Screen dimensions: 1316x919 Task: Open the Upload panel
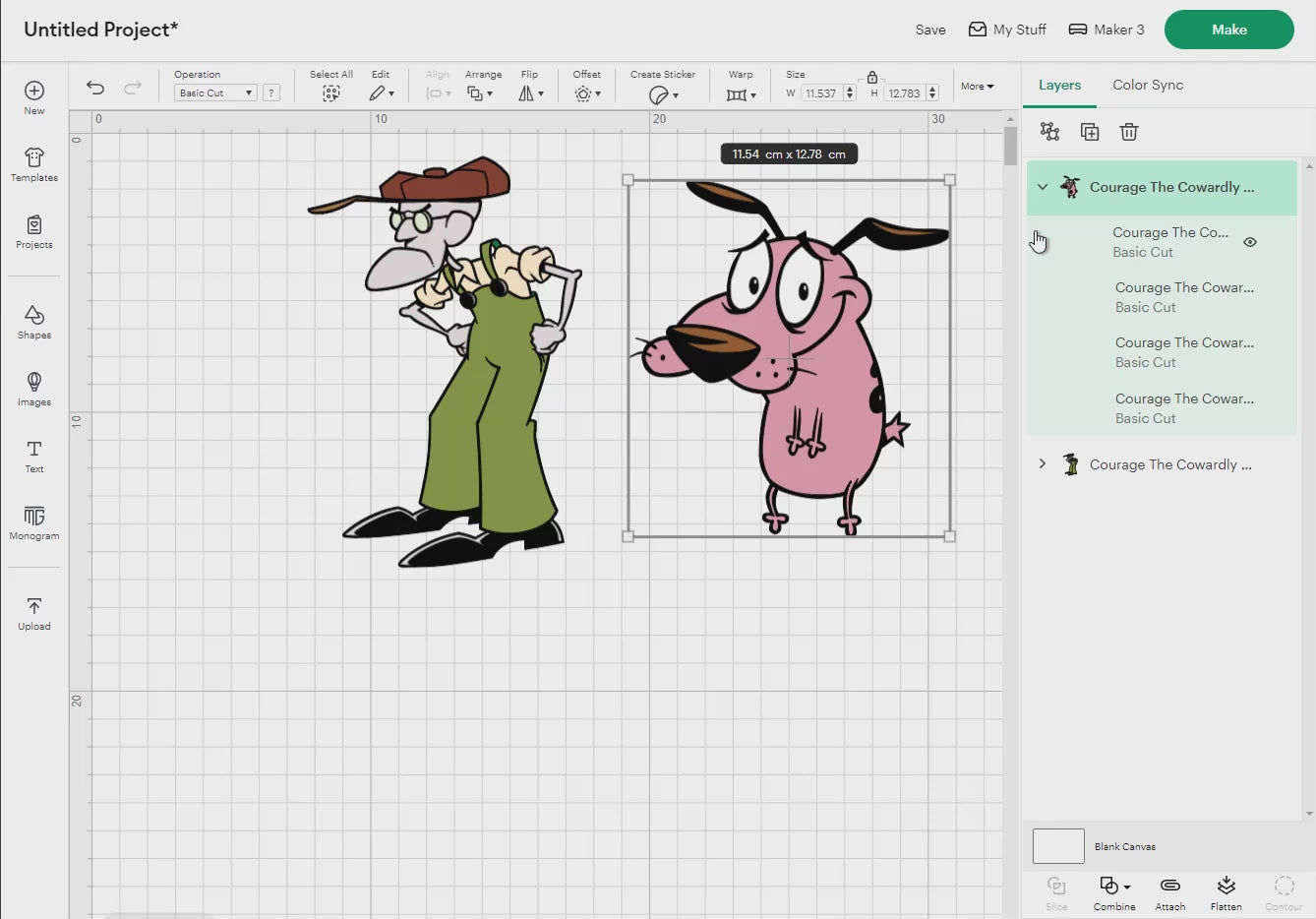34,613
